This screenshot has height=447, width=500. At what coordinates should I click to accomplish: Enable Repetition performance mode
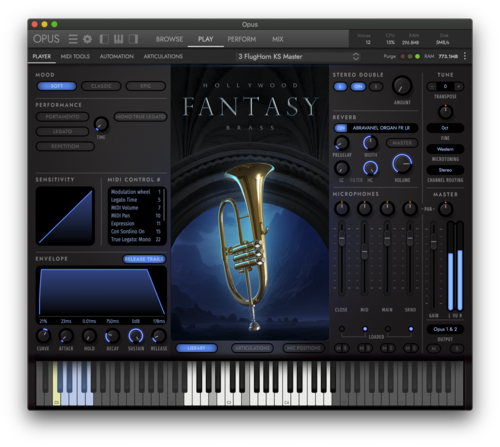[65, 146]
